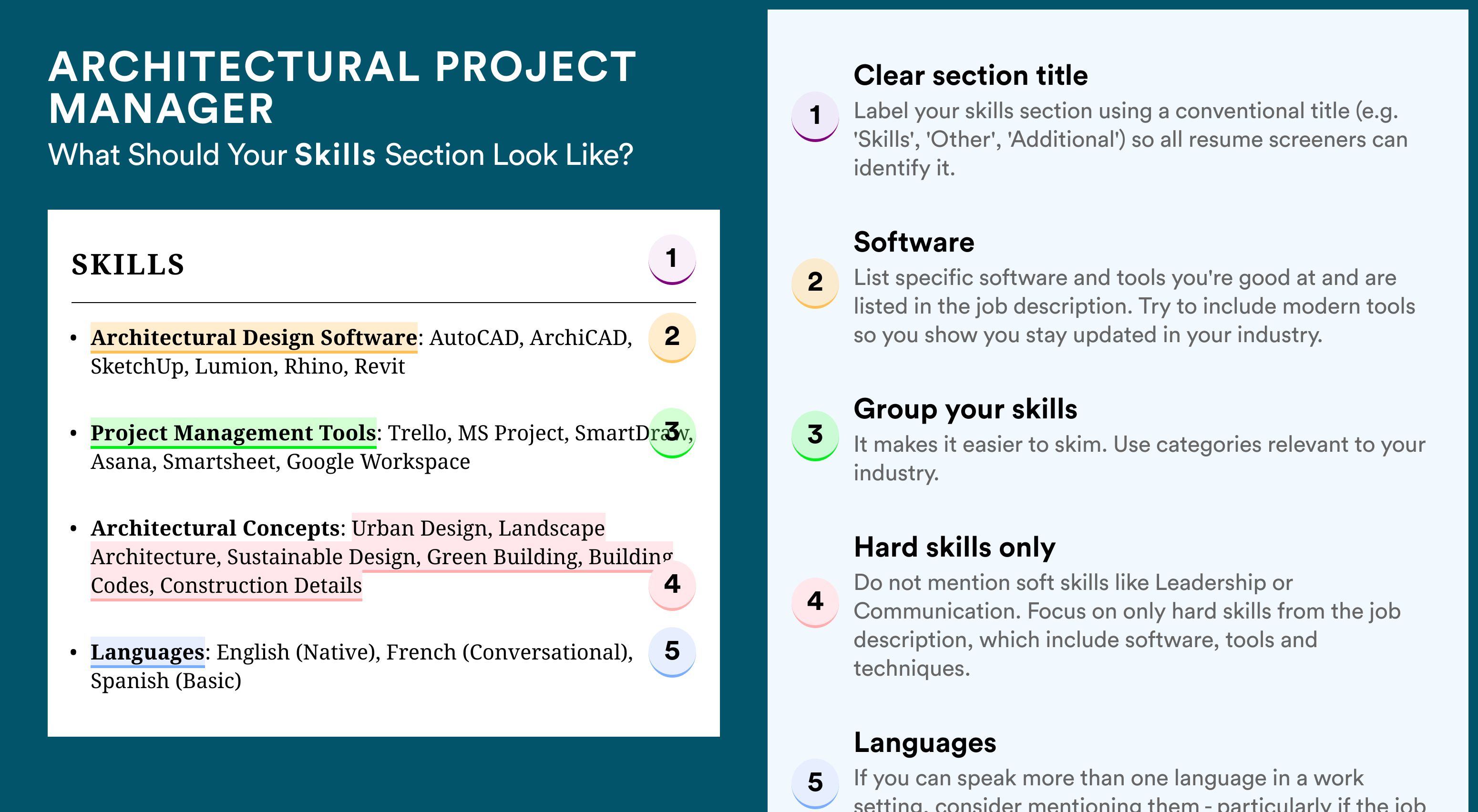Click badge 3 next to Group your skills
Viewport: 1478px width, 812px height.
coord(815,436)
